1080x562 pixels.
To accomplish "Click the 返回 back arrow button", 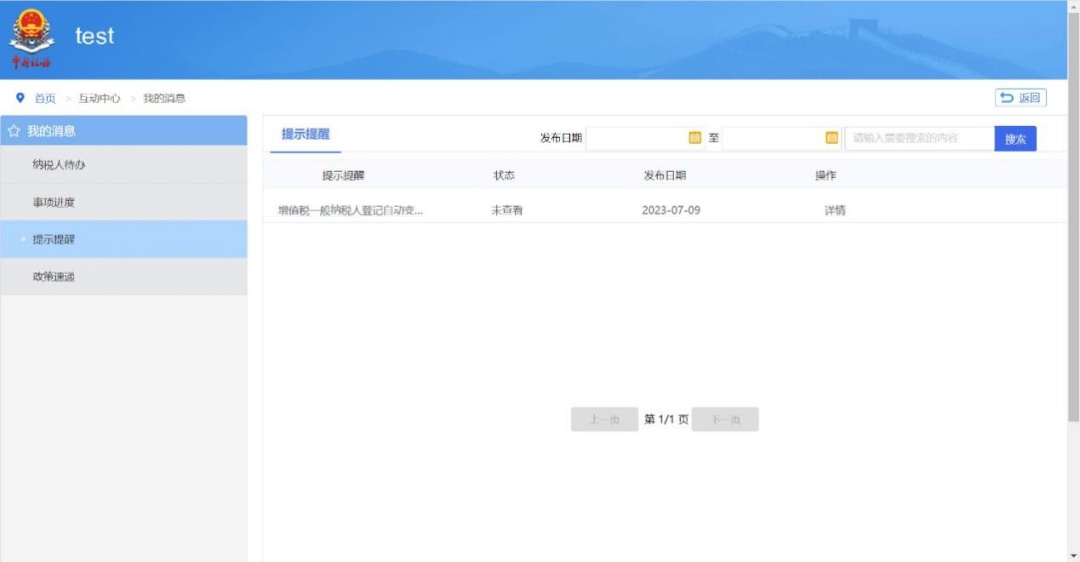I will (1020, 97).
